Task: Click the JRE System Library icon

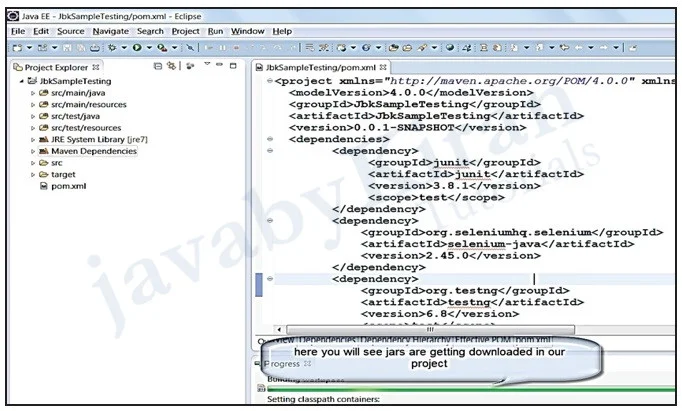Action: (x=43, y=140)
